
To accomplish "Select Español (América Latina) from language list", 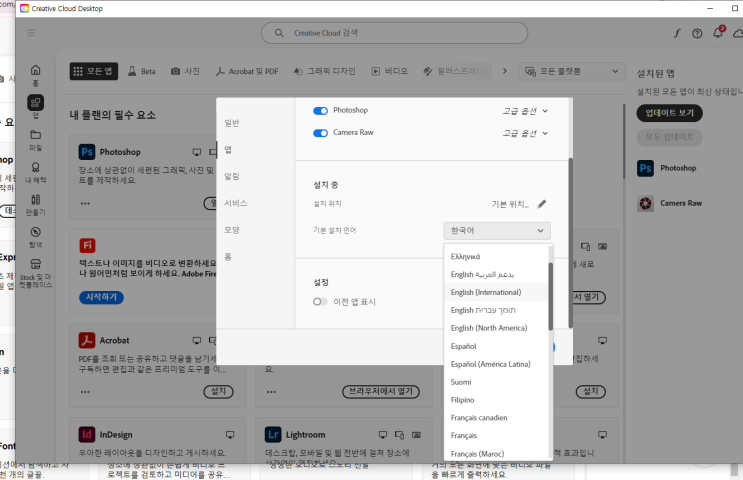I will pos(496,364).
